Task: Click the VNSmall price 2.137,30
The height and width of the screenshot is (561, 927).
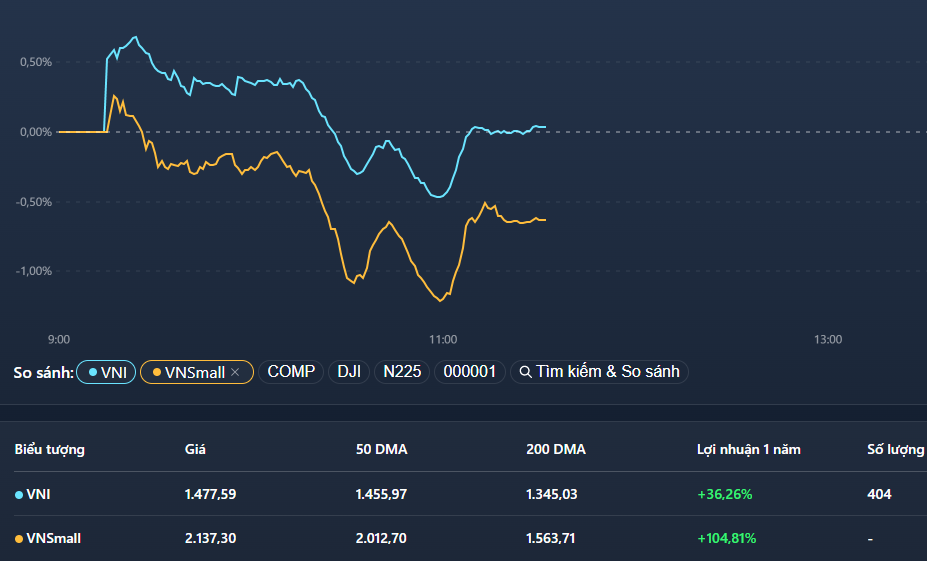Action: (x=210, y=539)
